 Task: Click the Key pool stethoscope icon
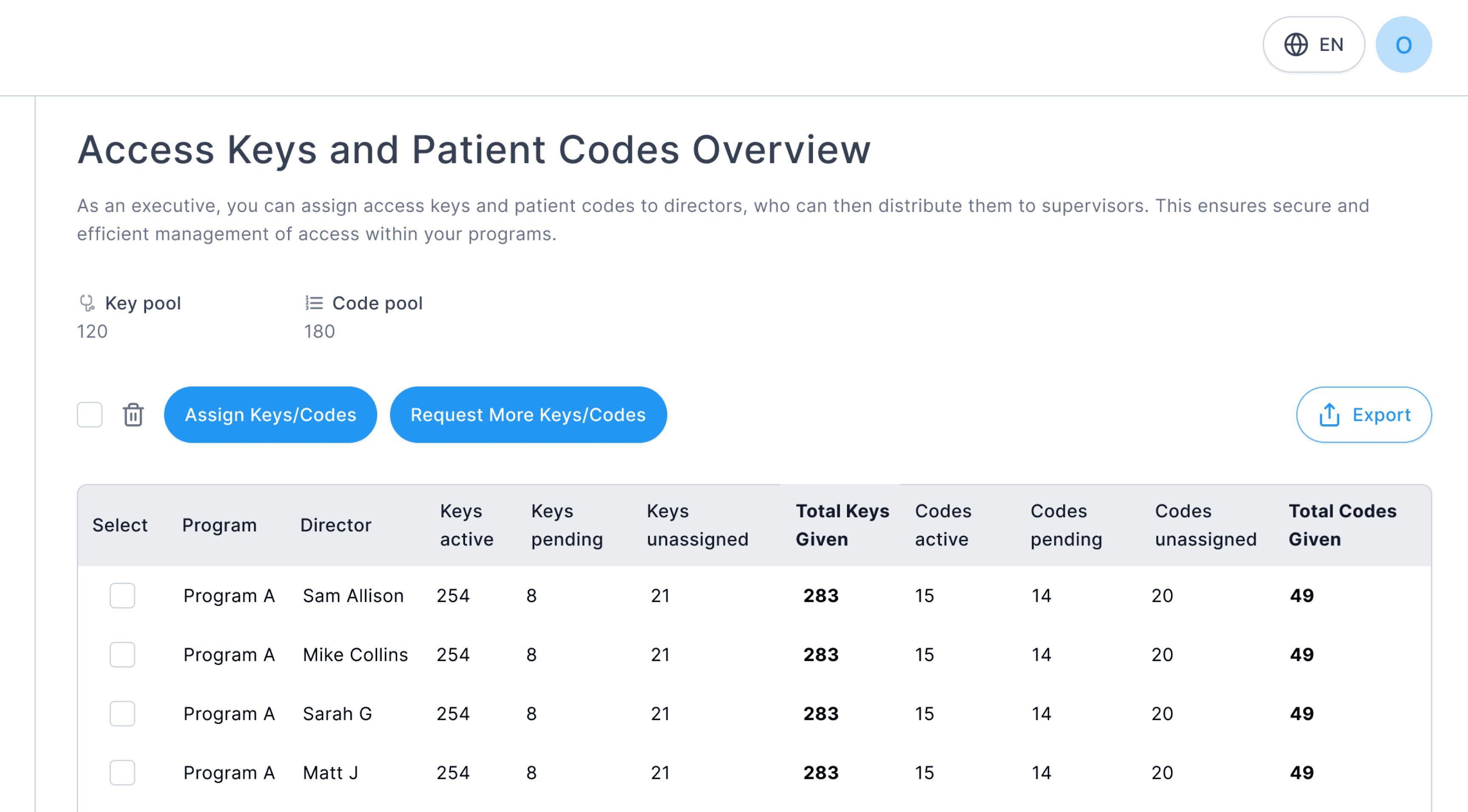87,303
